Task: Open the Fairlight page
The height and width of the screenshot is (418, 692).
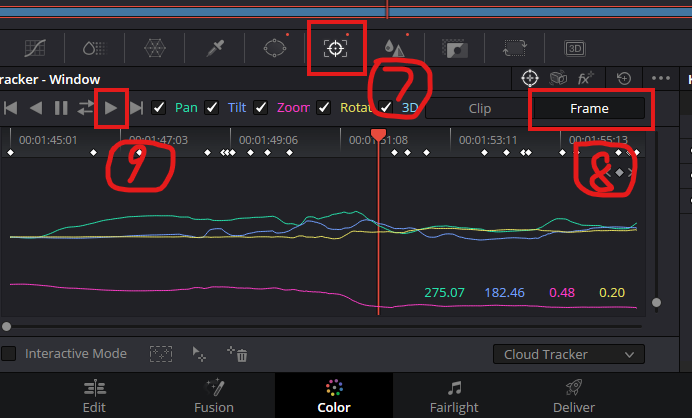Action: tap(454, 396)
